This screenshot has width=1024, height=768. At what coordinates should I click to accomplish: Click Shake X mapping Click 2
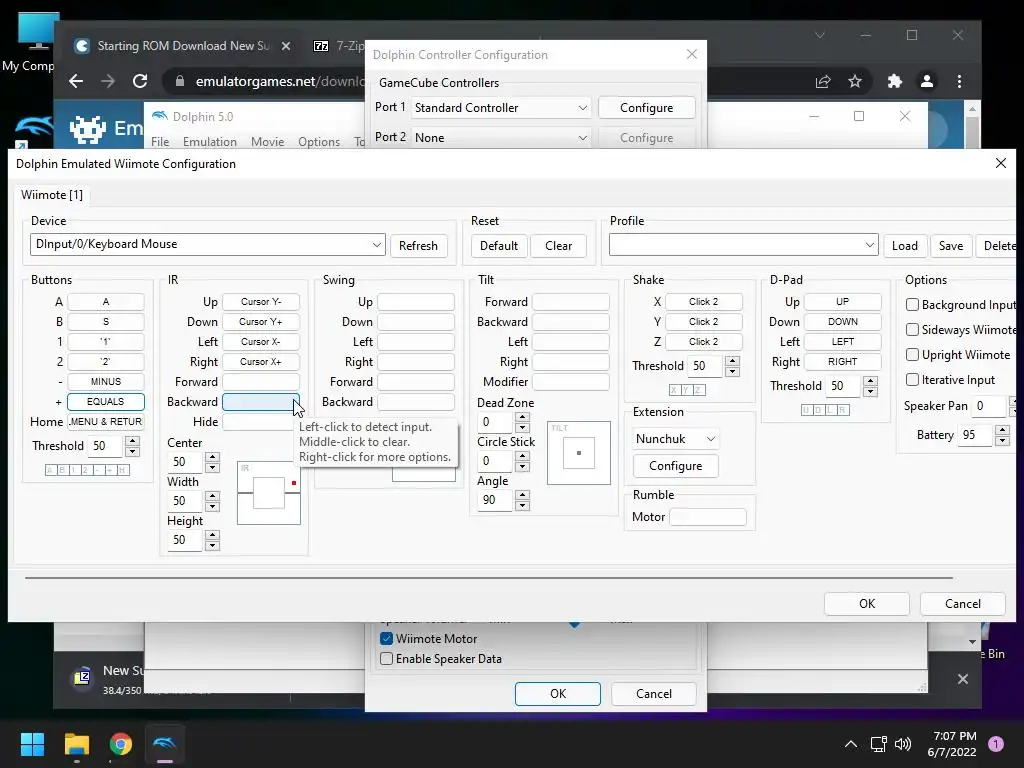tap(703, 302)
